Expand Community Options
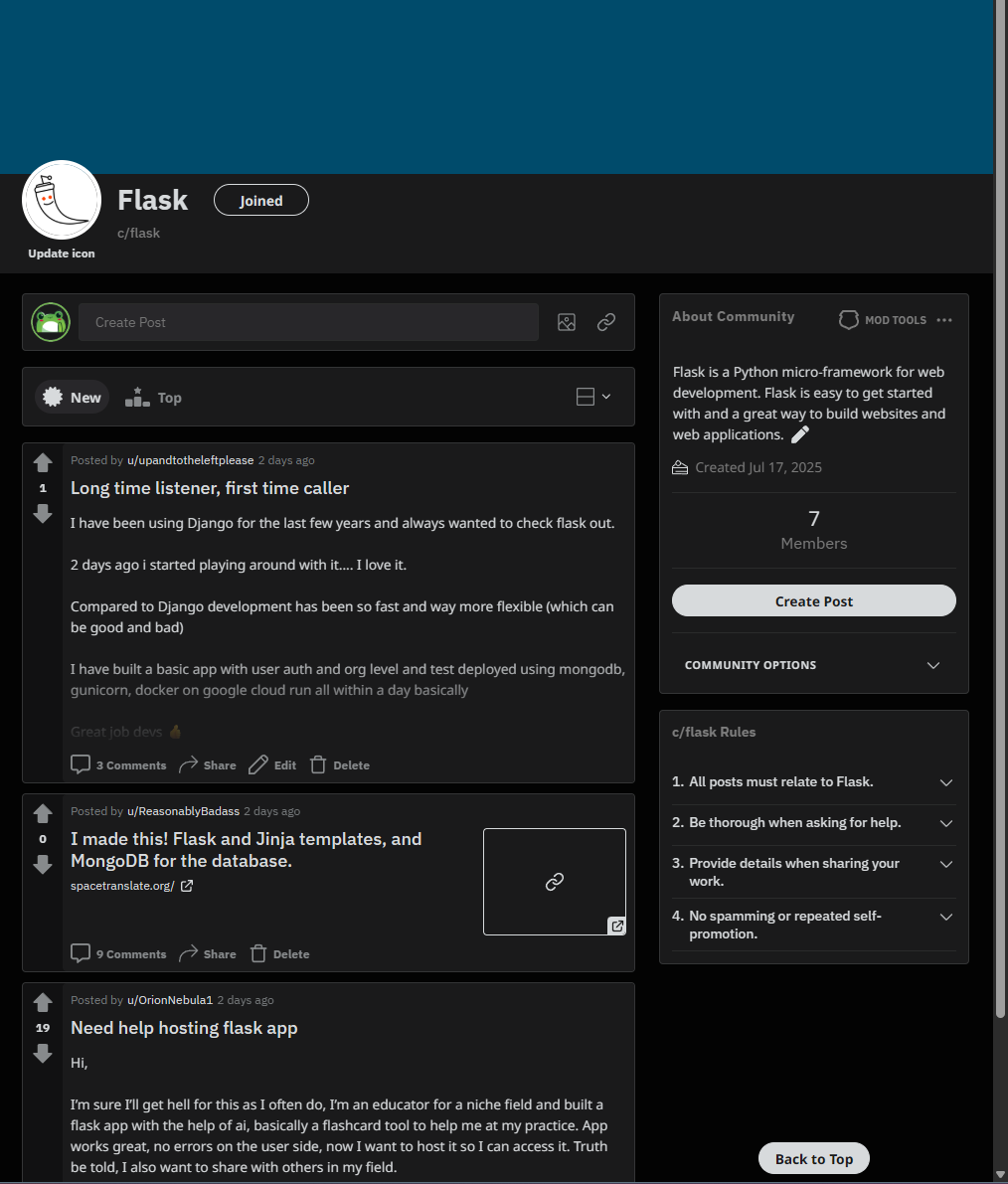This screenshot has width=1008, height=1184. pyautogui.click(x=814, y=665)
